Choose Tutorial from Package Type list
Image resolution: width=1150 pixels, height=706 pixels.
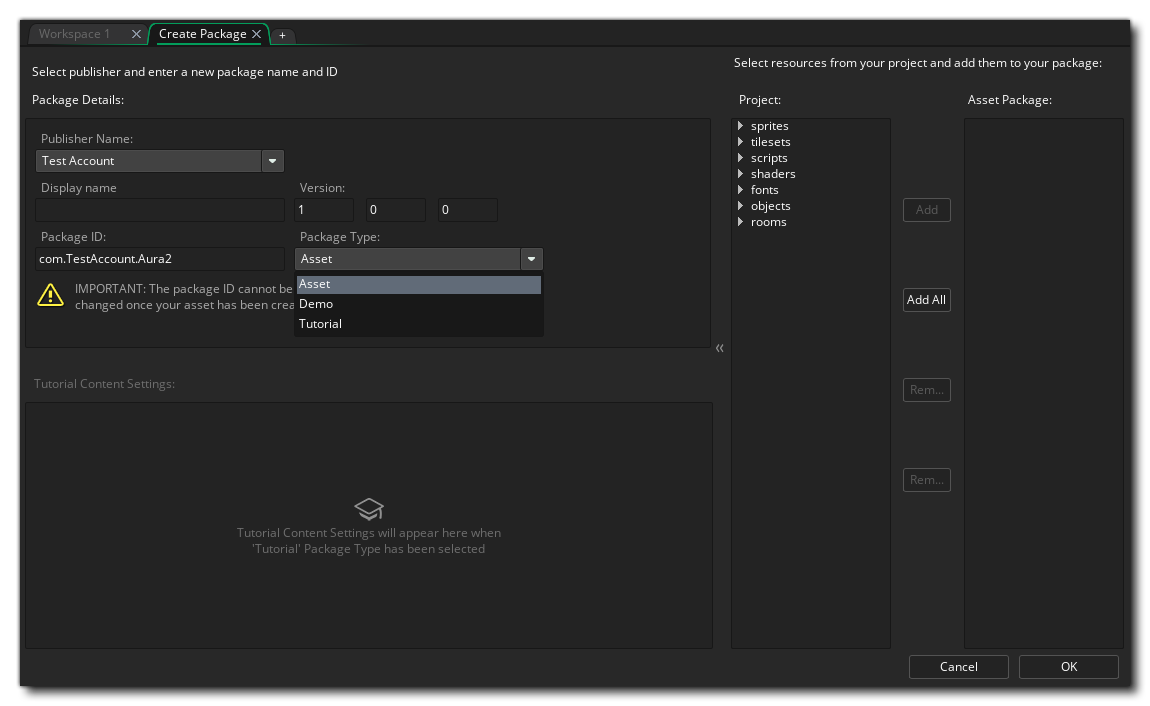[x=320, y=324]
